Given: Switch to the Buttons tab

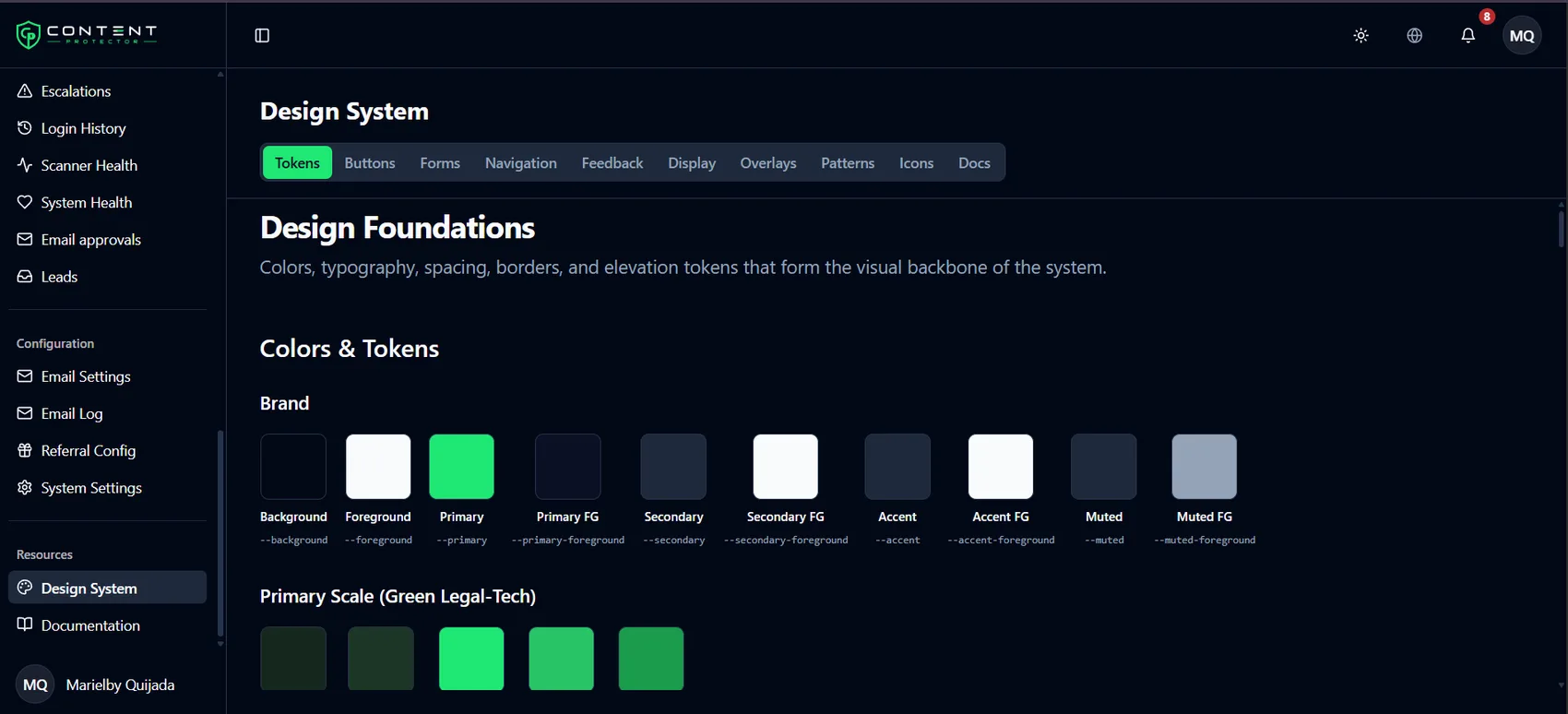Looking at the screenshot, I should click(x=370, y=162).
